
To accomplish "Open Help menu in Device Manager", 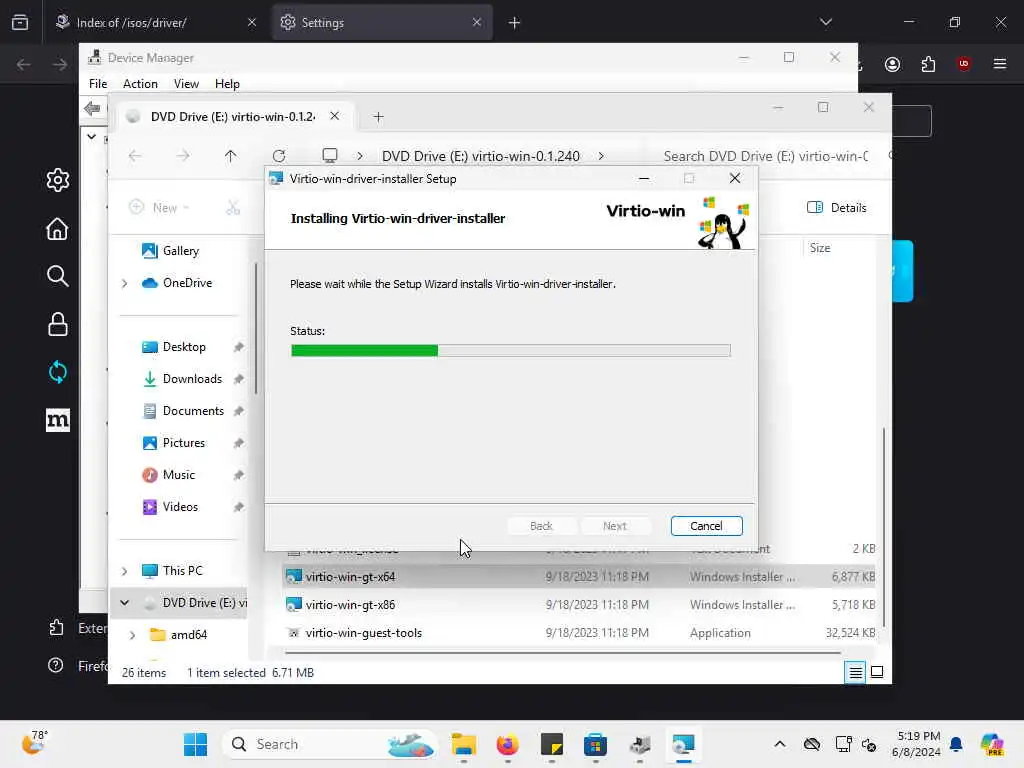I will click(227, 84).
